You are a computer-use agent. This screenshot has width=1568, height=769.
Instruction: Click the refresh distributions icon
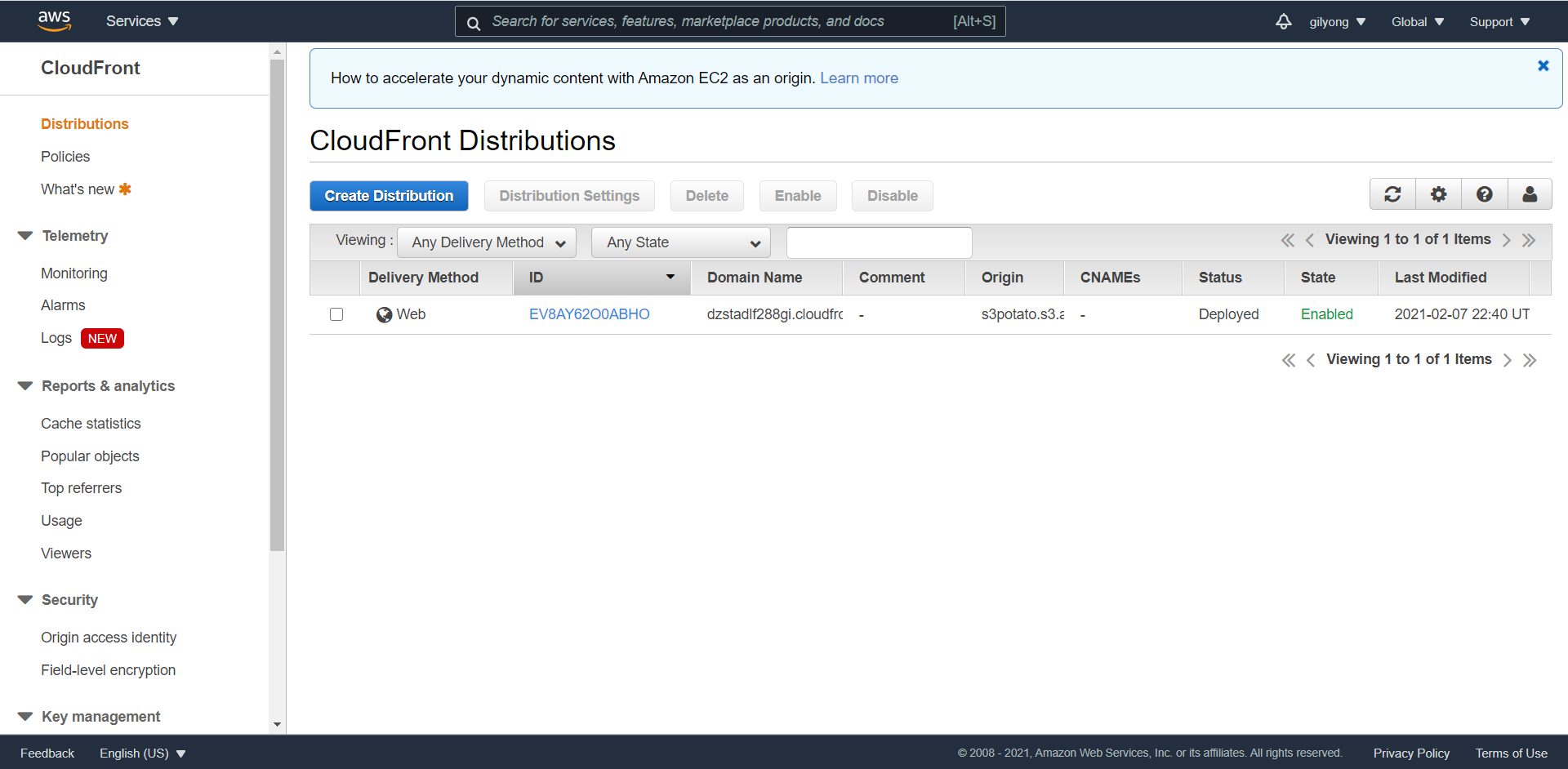point(1392,194)
